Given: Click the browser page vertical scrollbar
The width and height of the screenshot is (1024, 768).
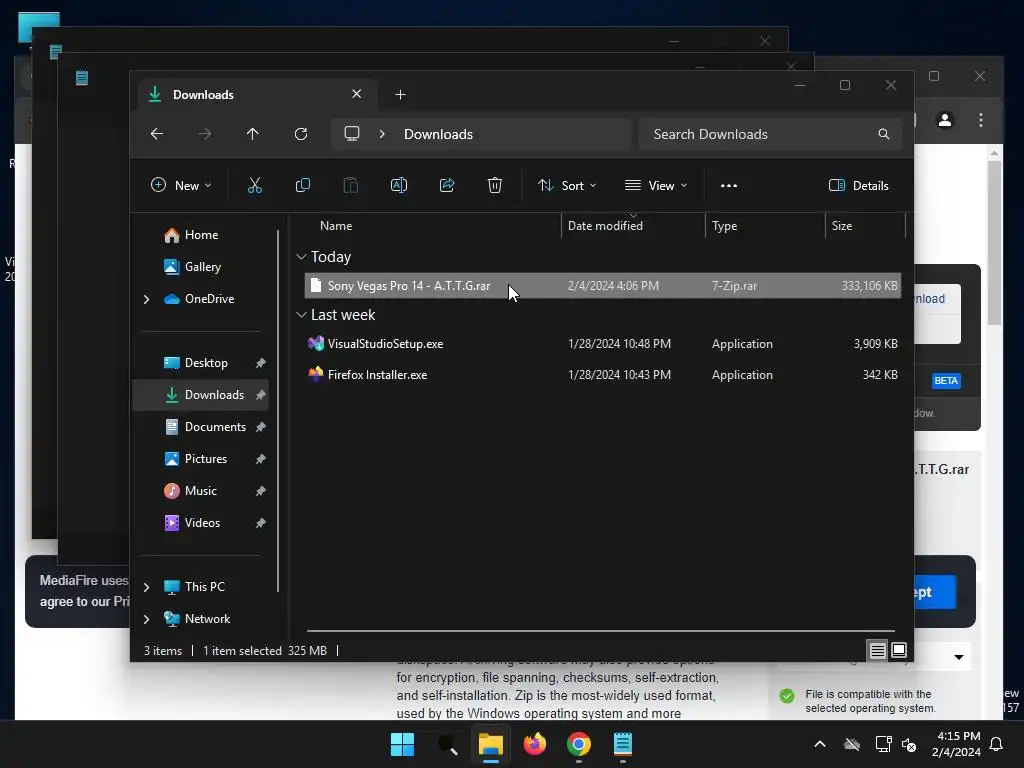Looking at the screenshot, I should (x=994, y=242).
